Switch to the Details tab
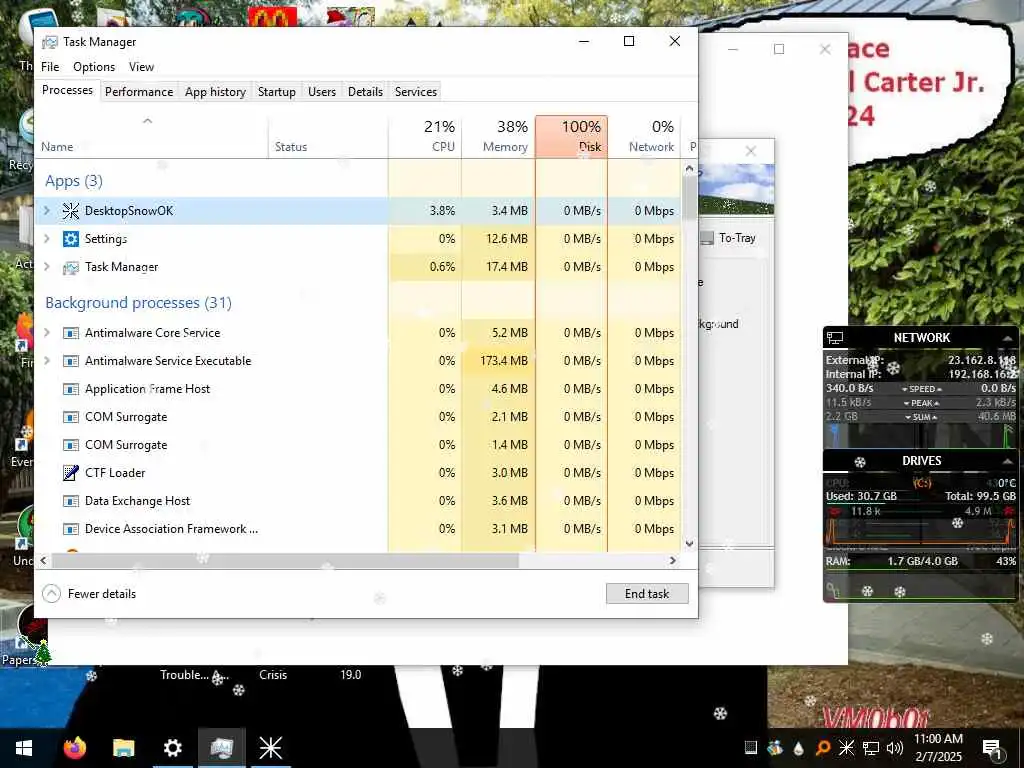 click(365, 92)
